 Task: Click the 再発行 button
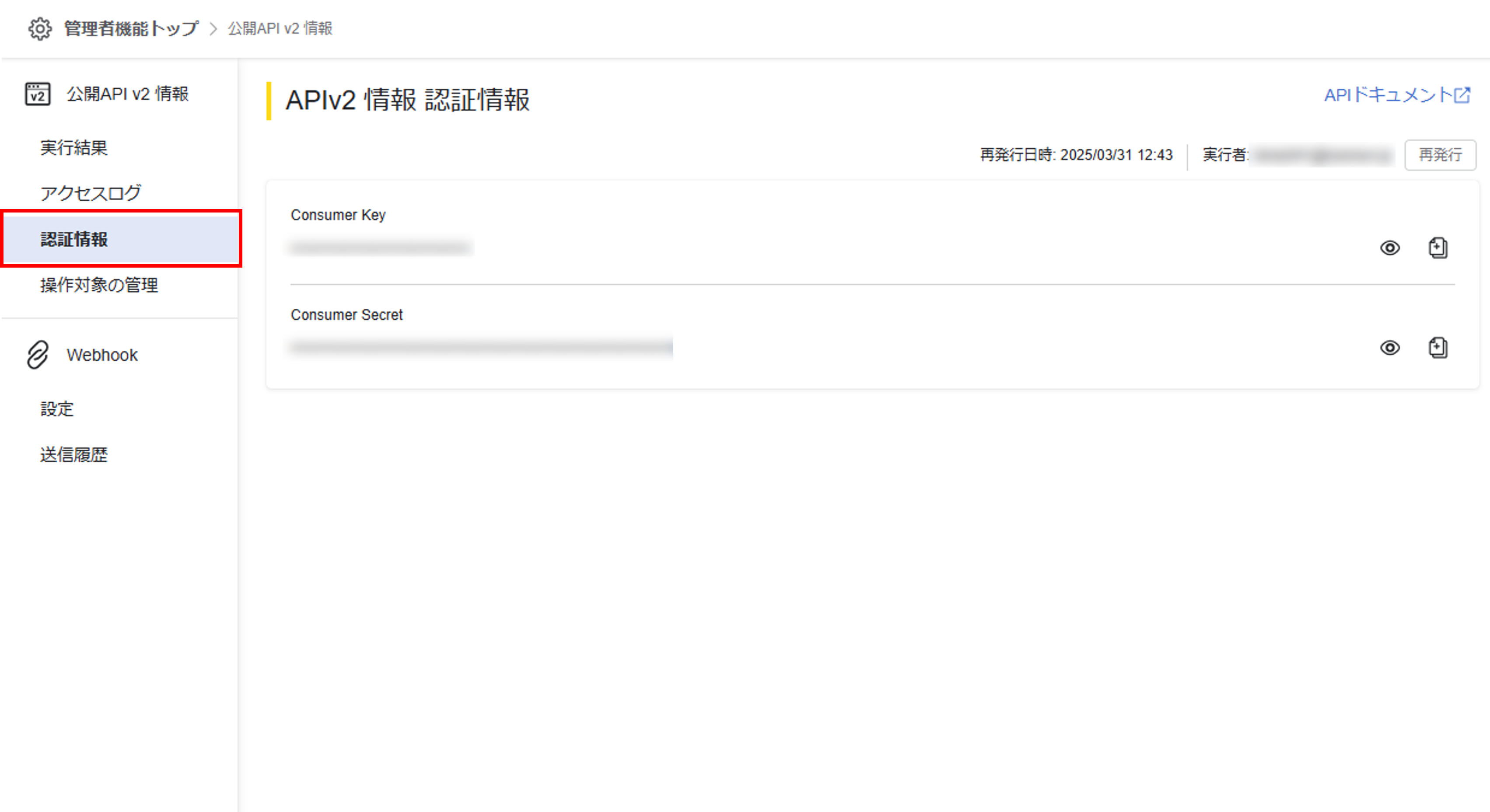(1440, 155)
